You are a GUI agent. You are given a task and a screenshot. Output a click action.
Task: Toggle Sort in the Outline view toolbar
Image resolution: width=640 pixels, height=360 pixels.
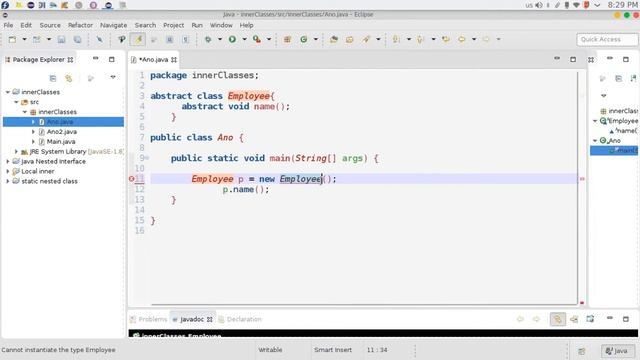click(633, 78)
